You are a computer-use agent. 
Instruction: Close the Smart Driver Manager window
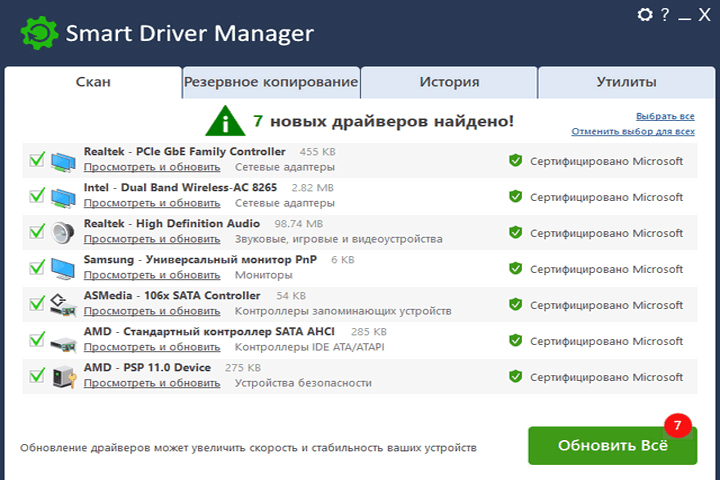(x=704, y=15)
